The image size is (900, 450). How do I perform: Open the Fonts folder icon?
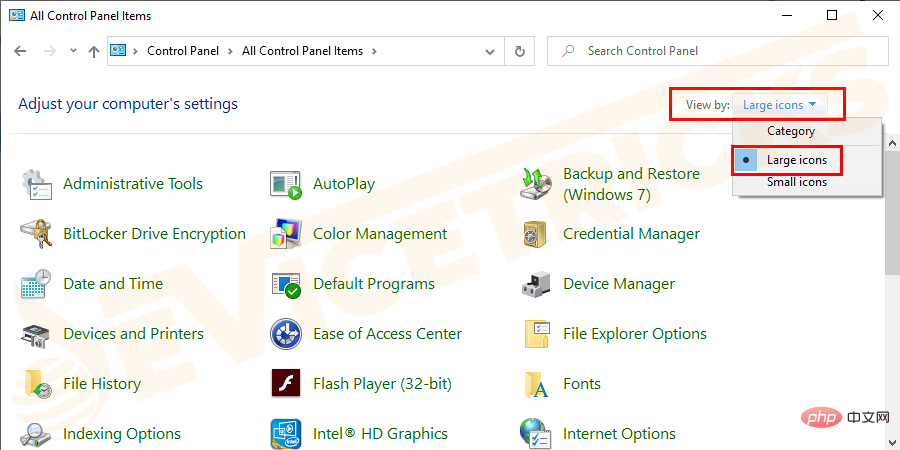[x=536, y=384]
